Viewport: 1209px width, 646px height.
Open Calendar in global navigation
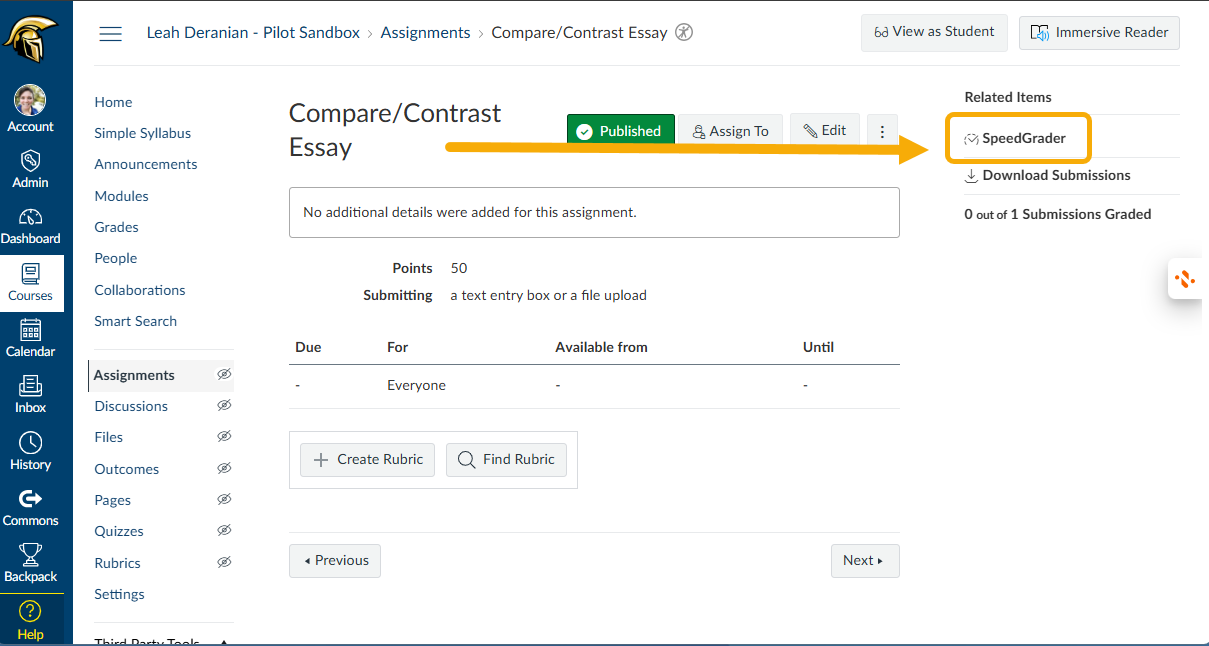[x=30, y=338]
